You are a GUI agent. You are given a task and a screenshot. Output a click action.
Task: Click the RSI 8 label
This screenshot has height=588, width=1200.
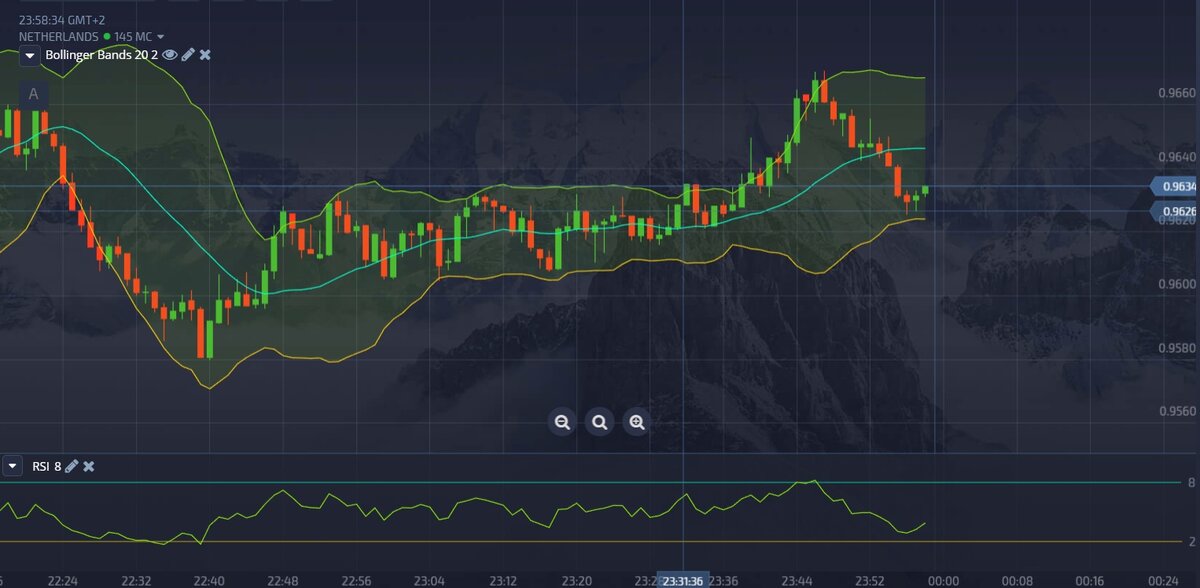point(47,466)
